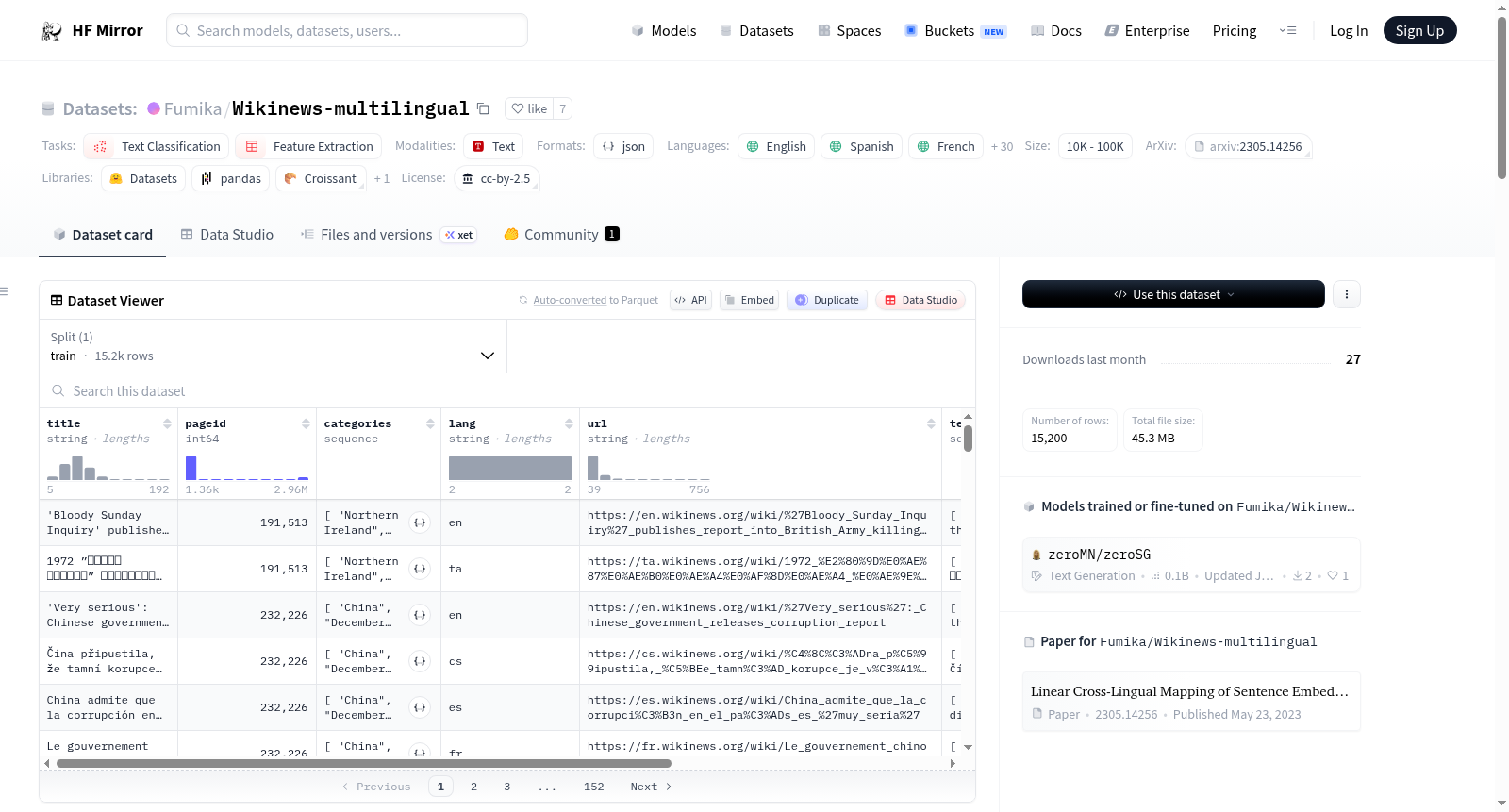The width and height of the screenshot is (1509, 812).
Task: Select the json format tag
Action: pyautogui.click(x=623, y=146)
